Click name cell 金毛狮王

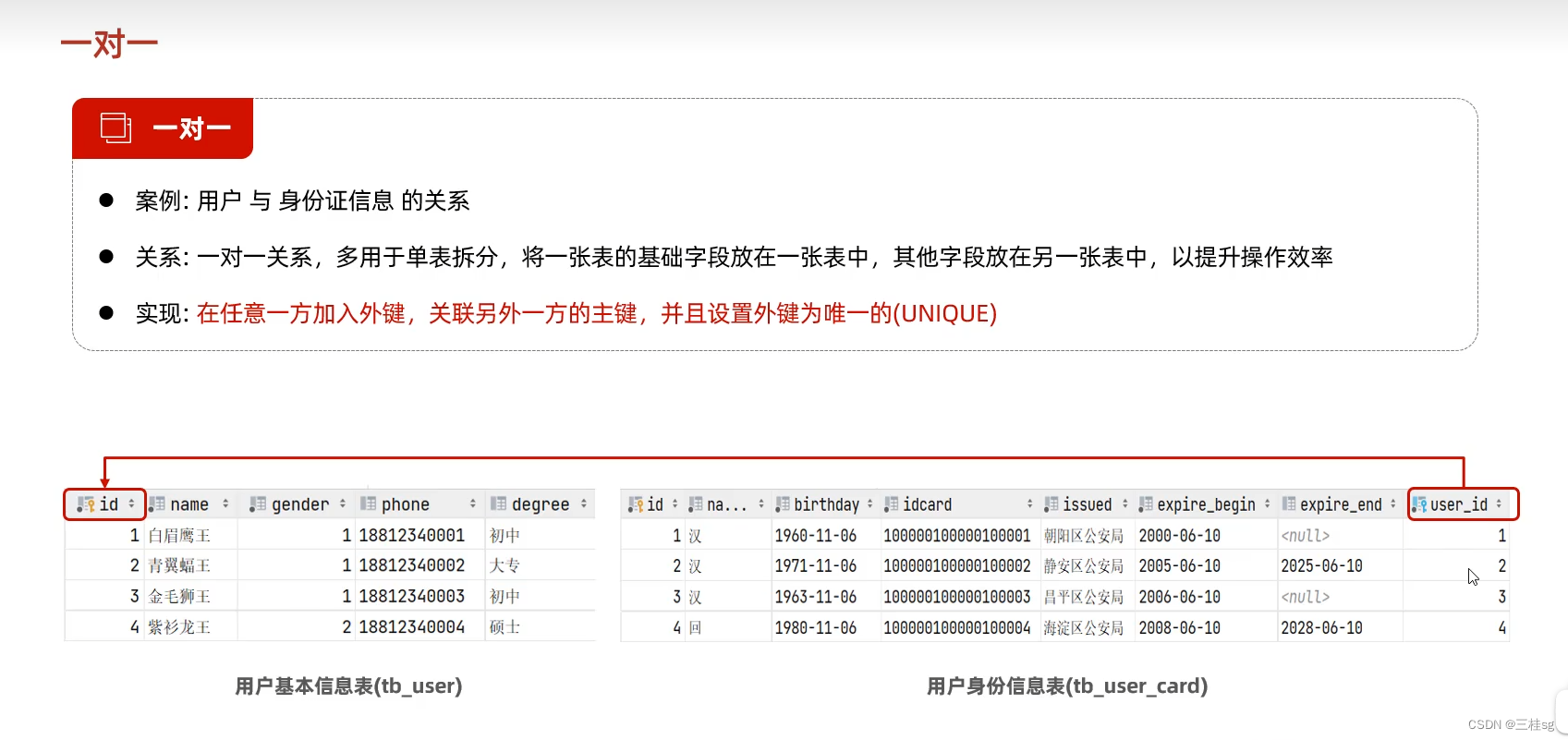tap(179, 597)
